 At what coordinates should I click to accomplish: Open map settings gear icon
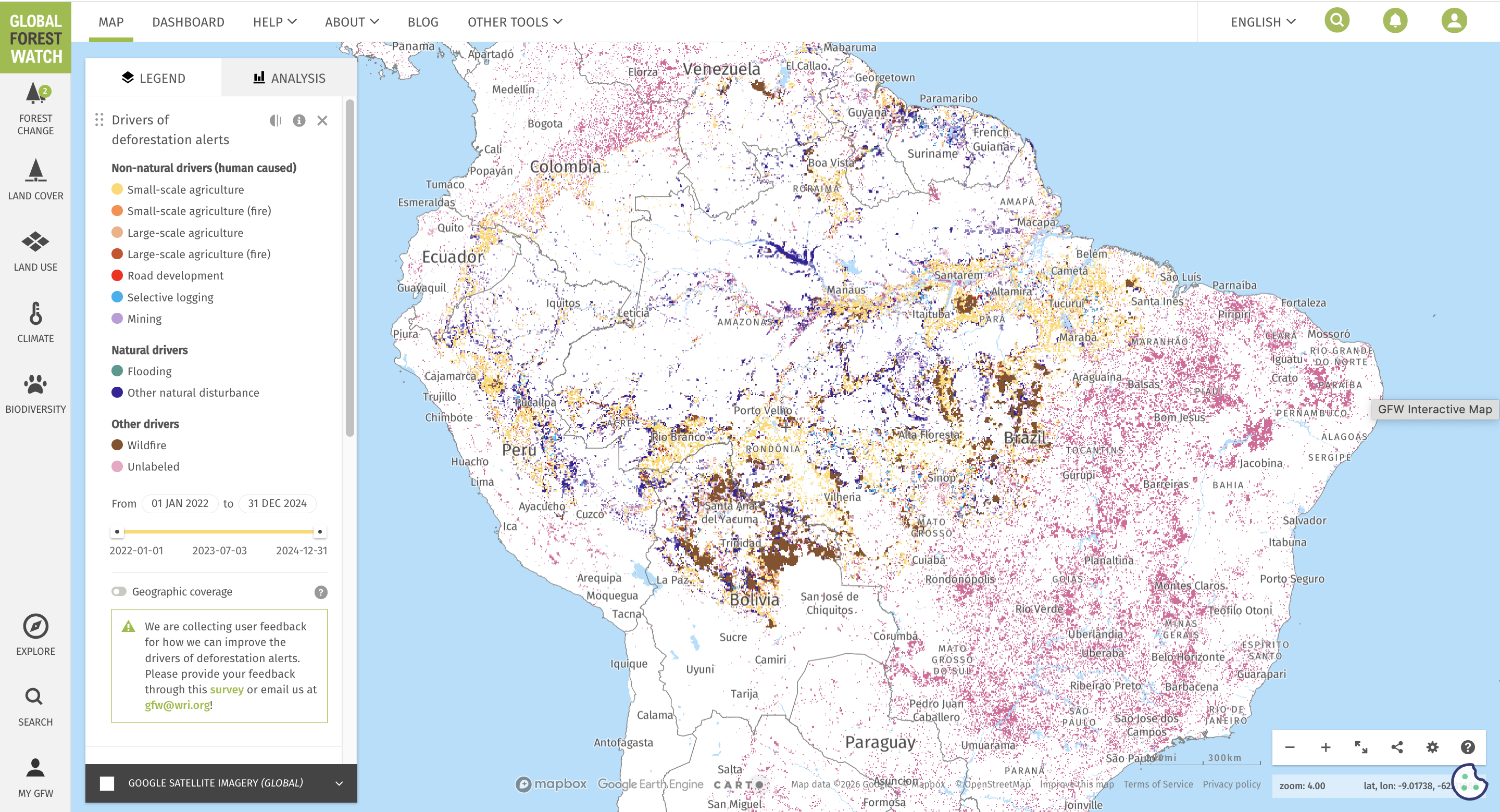click(x=1432, y=747)
